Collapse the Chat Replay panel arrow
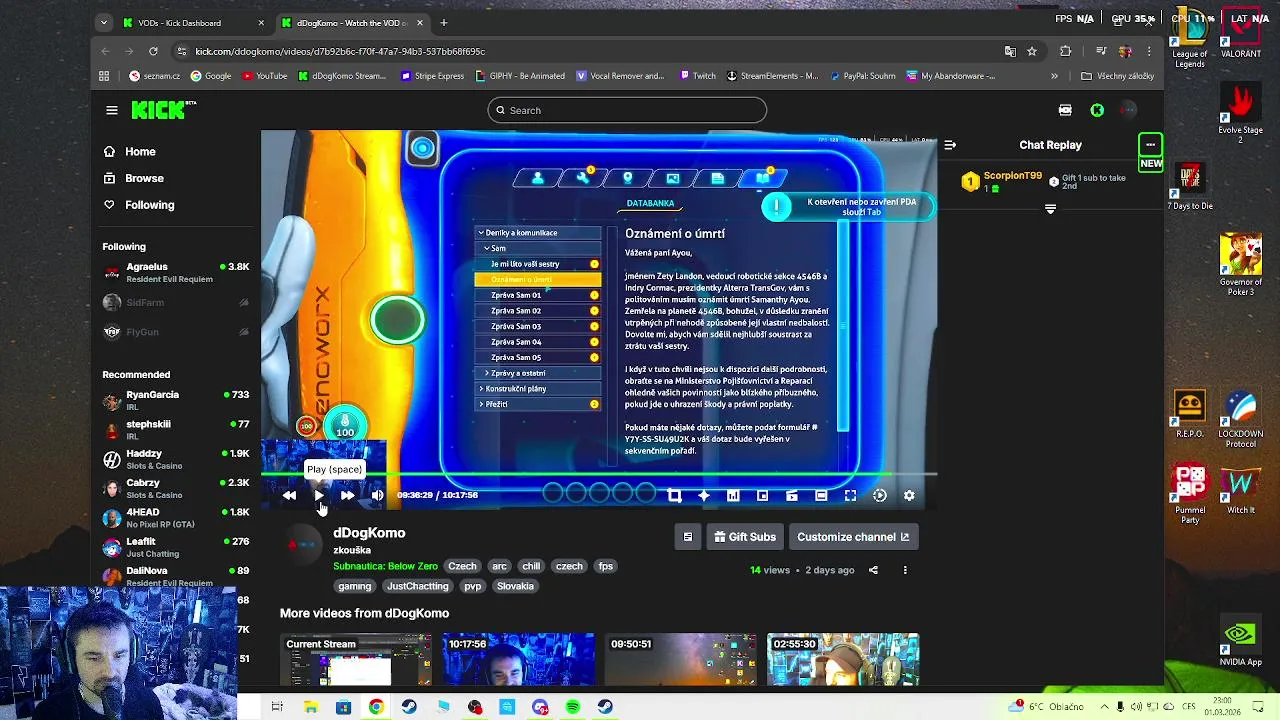This screenshot has width=1280, height=720. [950, 145]
